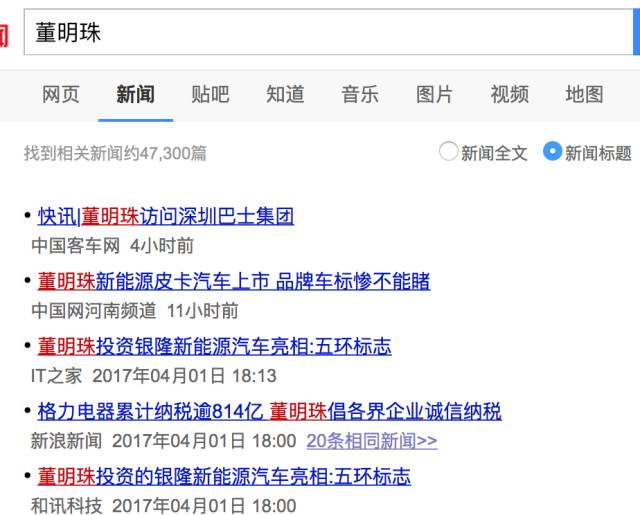Click the result count text 找到相关新闻约47,300篇

point(116,153)
